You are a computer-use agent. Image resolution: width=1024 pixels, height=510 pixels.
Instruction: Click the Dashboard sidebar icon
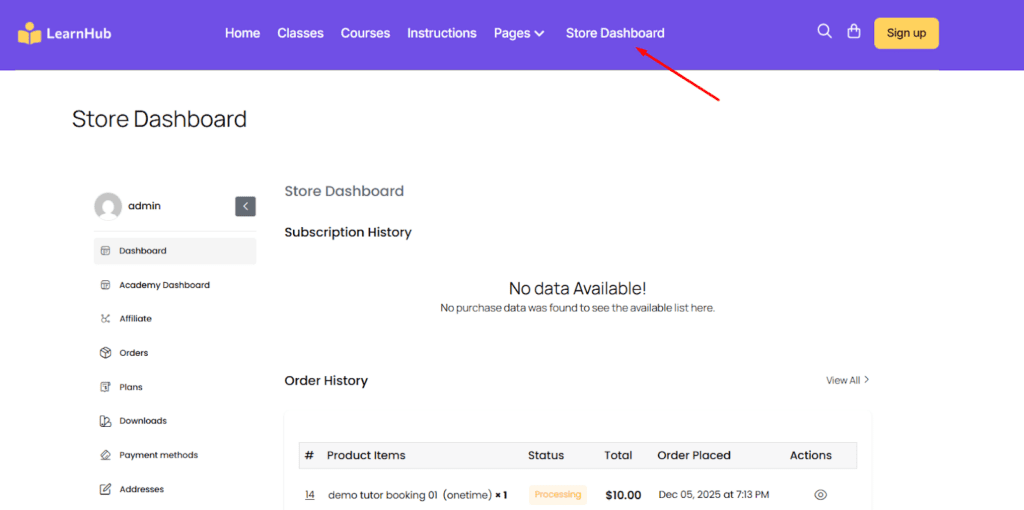pyautogui.click(x=105, y=251)
